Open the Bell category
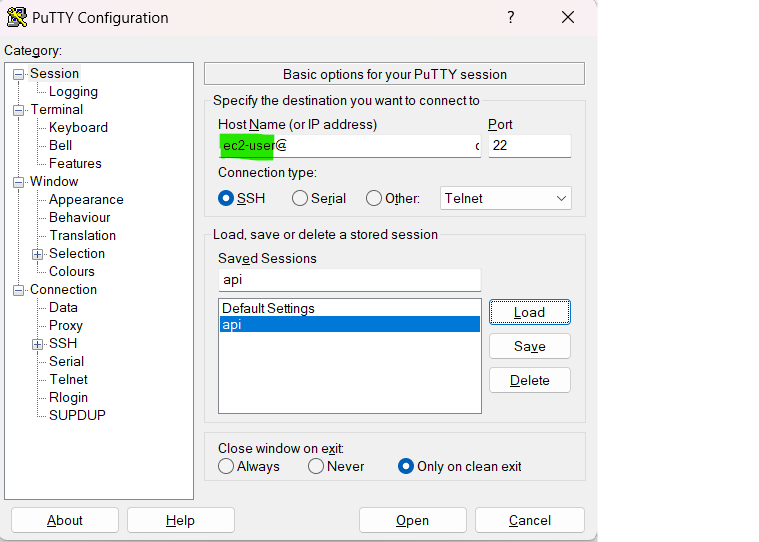This screenshot has width=759, height=542. tap(61, 145)
